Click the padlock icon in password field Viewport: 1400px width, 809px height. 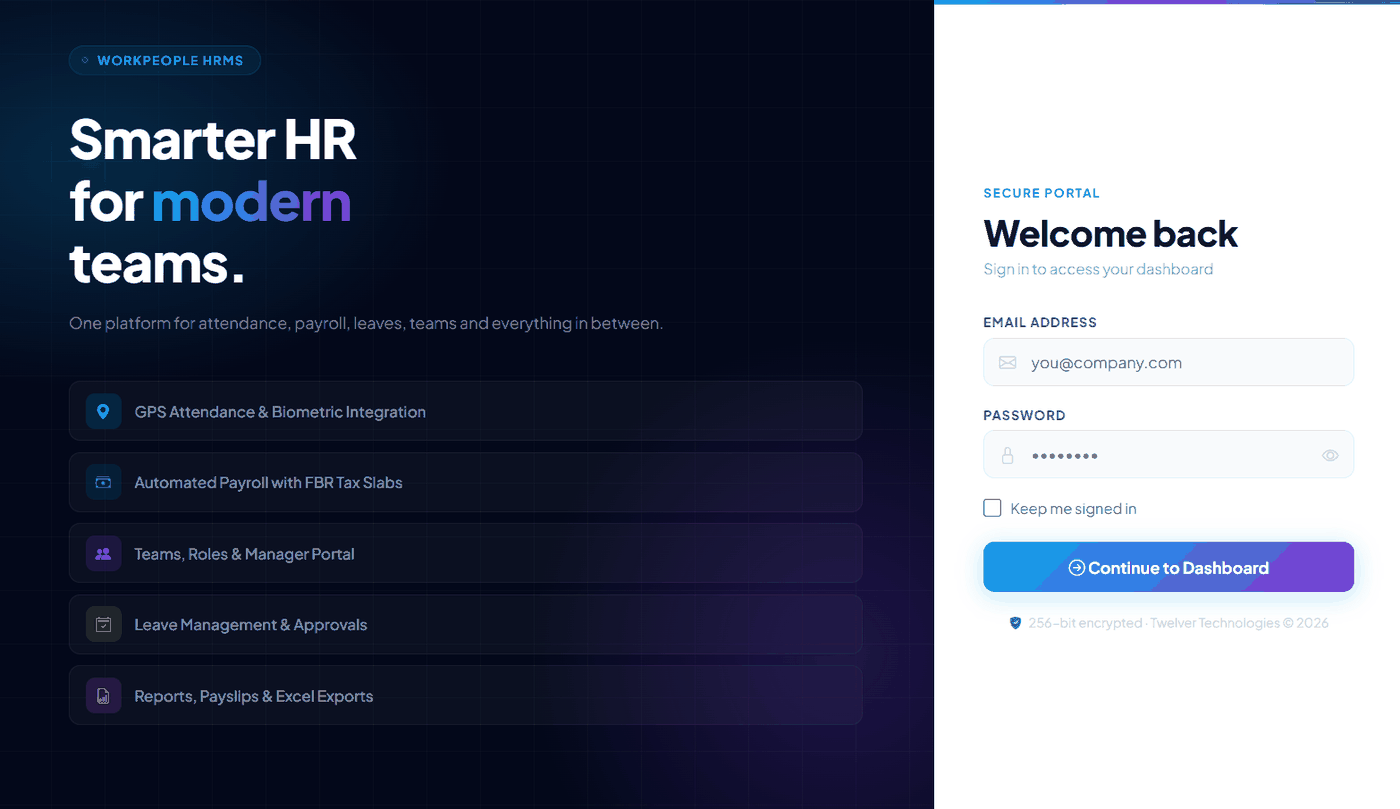1007,455
